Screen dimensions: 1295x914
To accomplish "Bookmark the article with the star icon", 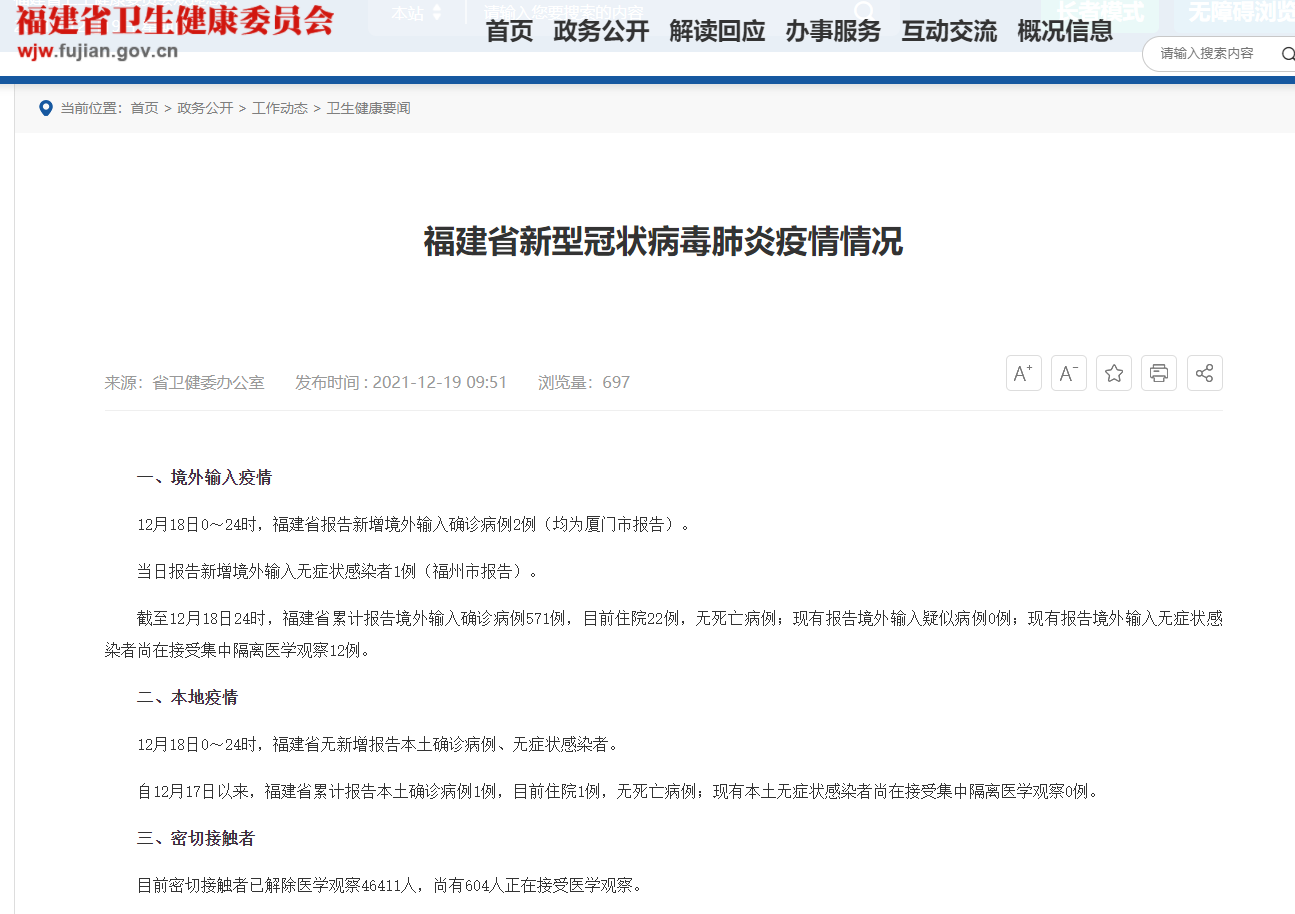I will click(1114, 373).
